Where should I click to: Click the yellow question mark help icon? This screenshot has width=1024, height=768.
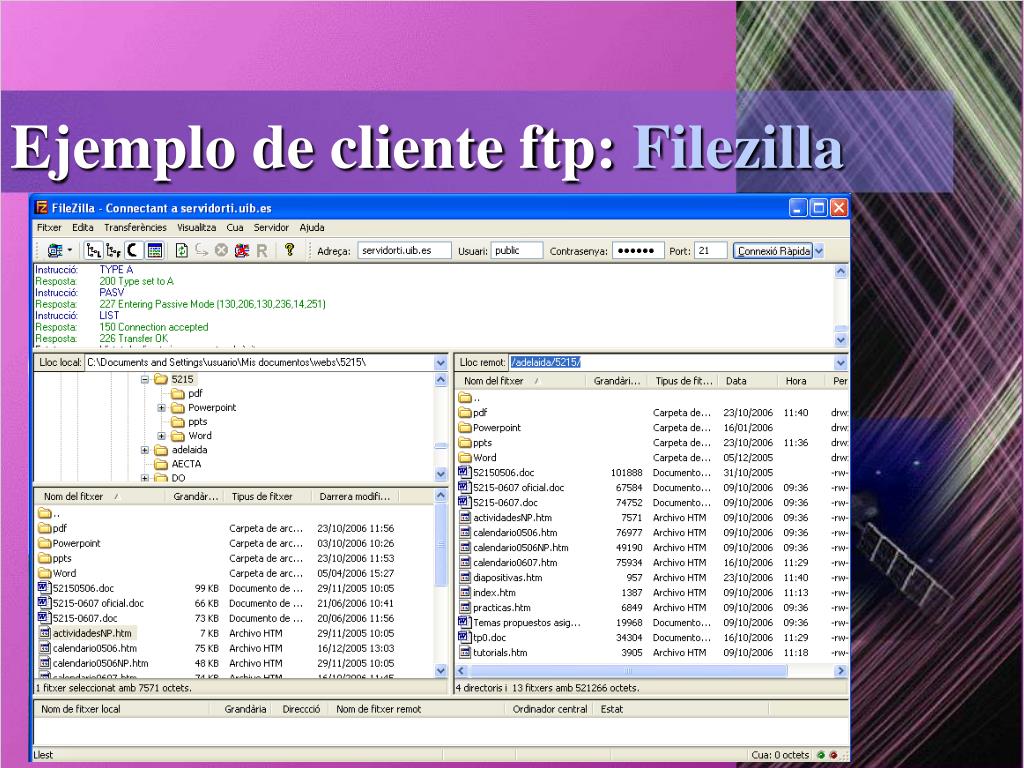point(289,250)
